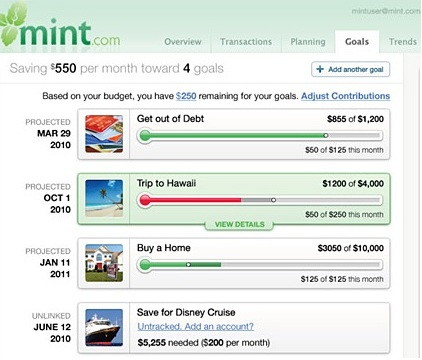Click the Buy a Home progress slider marker
The height and width of the screenshot is (360, 422).
(x=188, y=265)
